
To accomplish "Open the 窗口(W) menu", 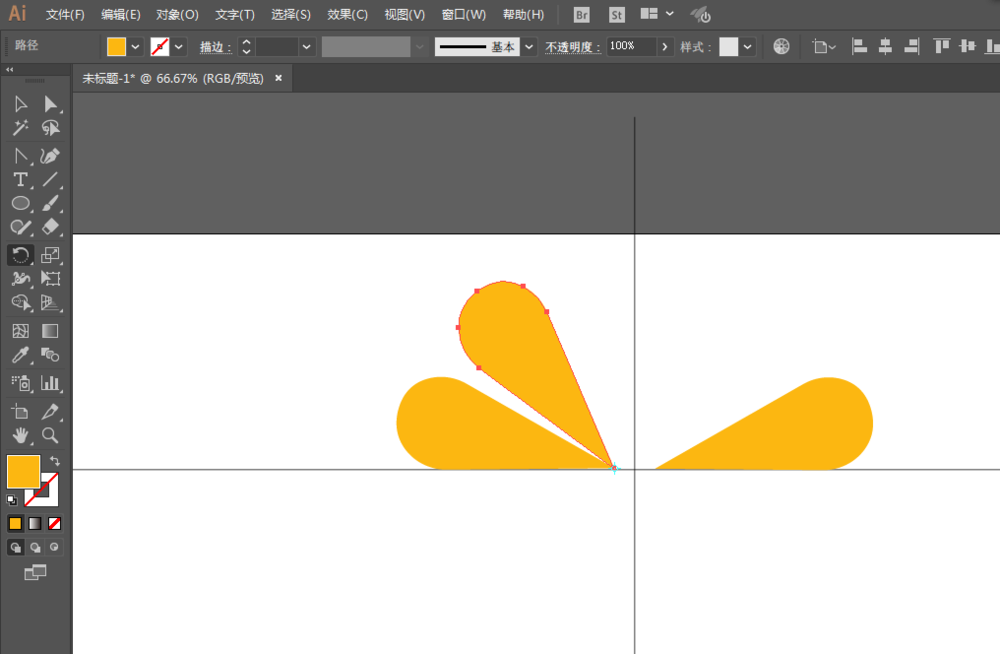I will point(464,15).
